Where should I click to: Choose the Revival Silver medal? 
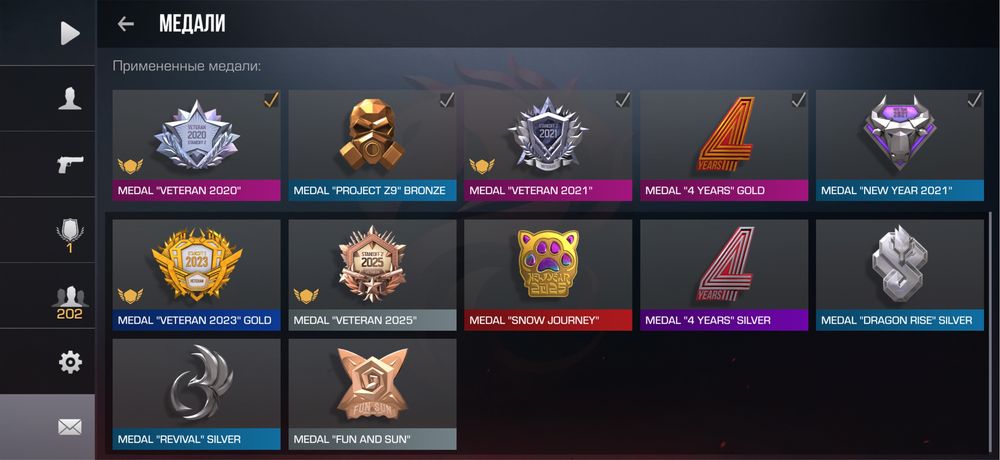196,394
